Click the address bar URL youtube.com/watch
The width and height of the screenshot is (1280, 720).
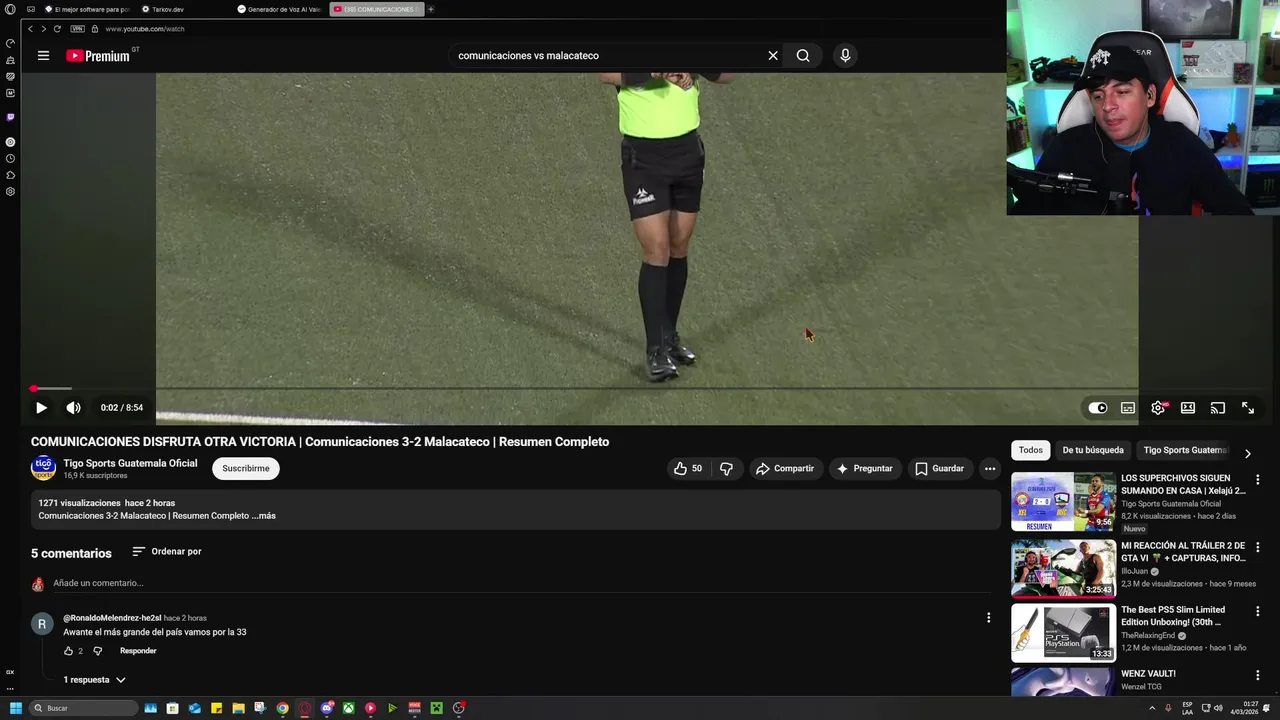click(145, 29)
